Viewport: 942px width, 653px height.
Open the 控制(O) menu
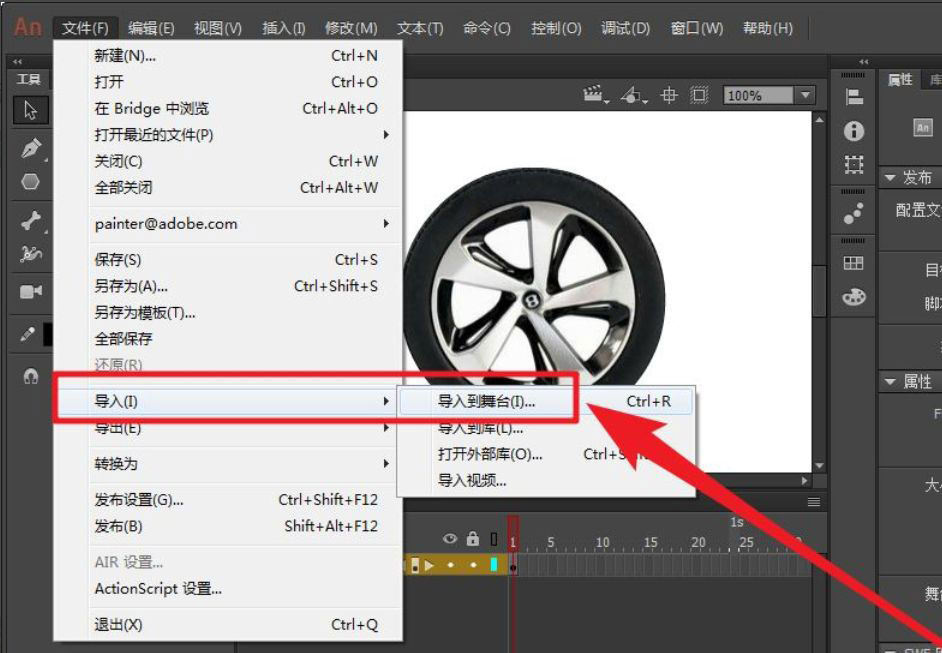point(556,28)
